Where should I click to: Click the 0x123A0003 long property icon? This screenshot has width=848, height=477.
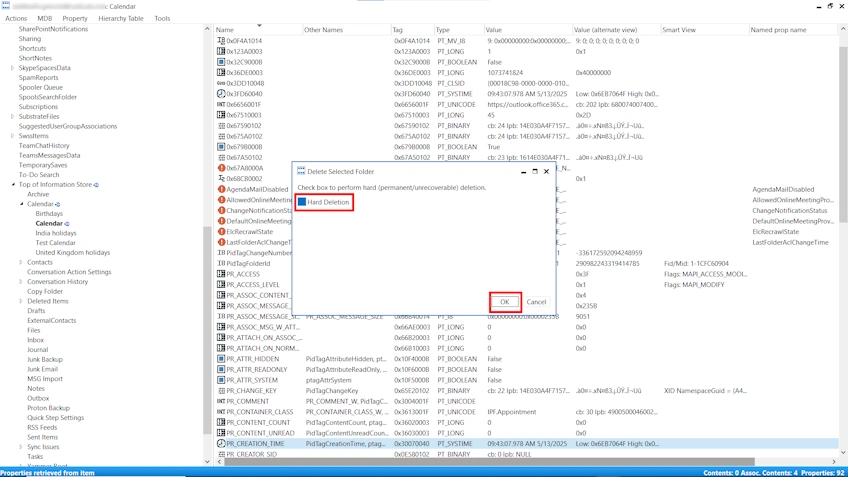pyautogui.click(x=221, y=51)
